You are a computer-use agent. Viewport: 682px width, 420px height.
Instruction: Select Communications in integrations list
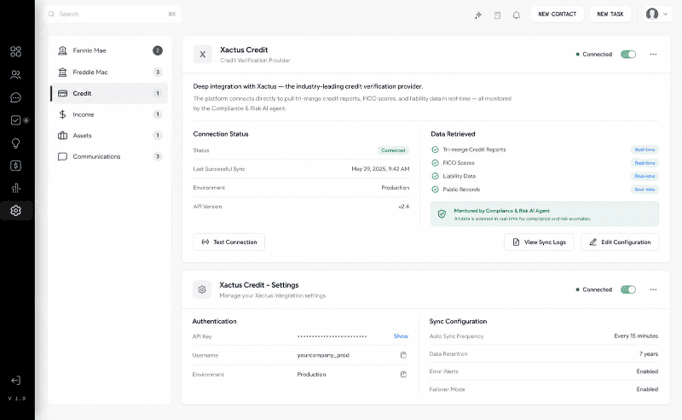(x=109, y=157)
